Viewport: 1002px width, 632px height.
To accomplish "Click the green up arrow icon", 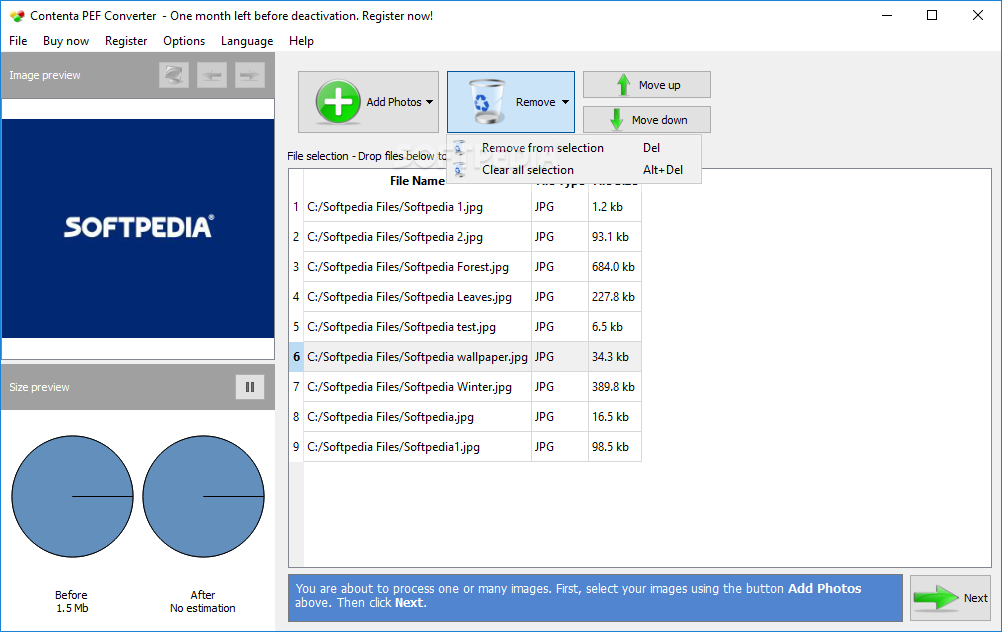I will pos(623,84).
